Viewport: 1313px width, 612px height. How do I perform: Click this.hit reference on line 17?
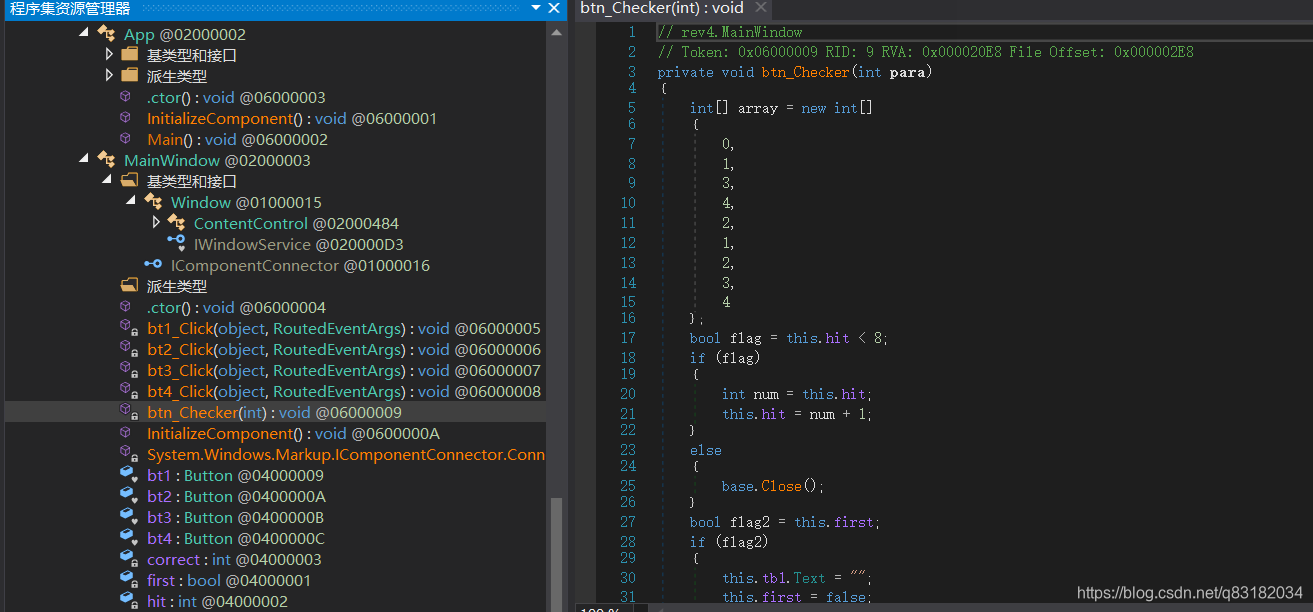pyautogui.click(x=818, y=338)
